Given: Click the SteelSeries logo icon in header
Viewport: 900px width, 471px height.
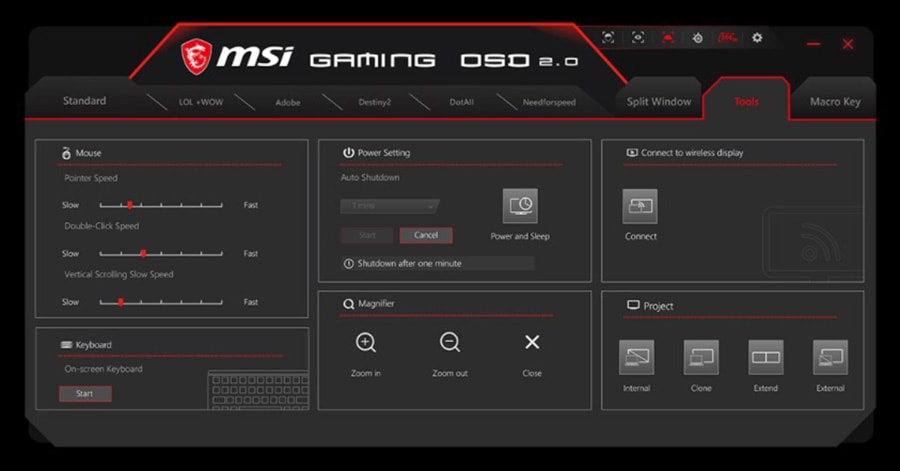Looking at the screenshot, I should click(x=697, y=38).
